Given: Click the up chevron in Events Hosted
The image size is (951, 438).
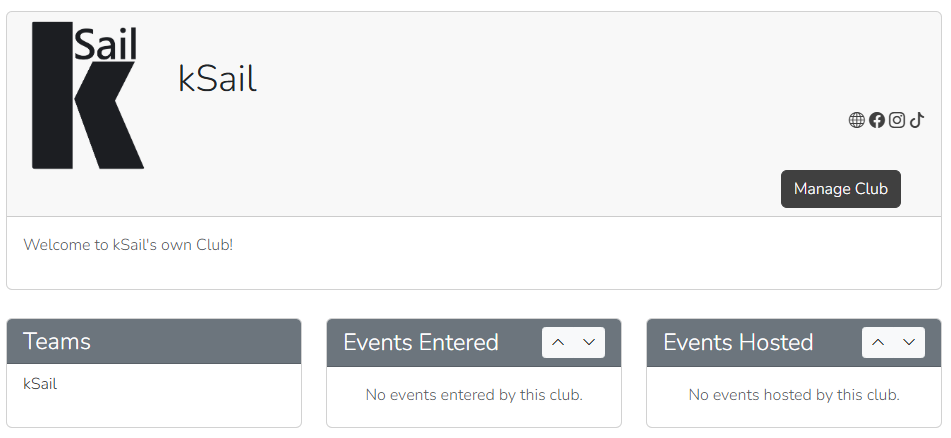Looking at the screenshot, I should (x=878, y=342).
